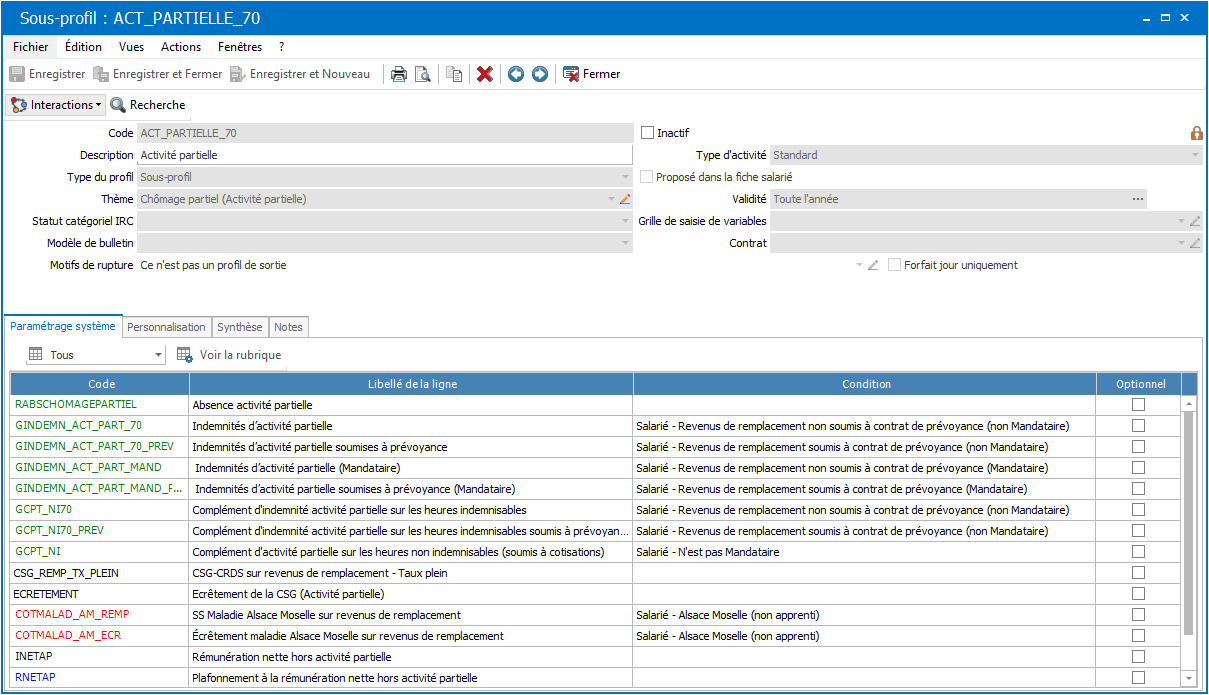Expand the Modèle de bulletin dropdown
This screenshot has width=1209, height=695.
[x=625, y=243]
